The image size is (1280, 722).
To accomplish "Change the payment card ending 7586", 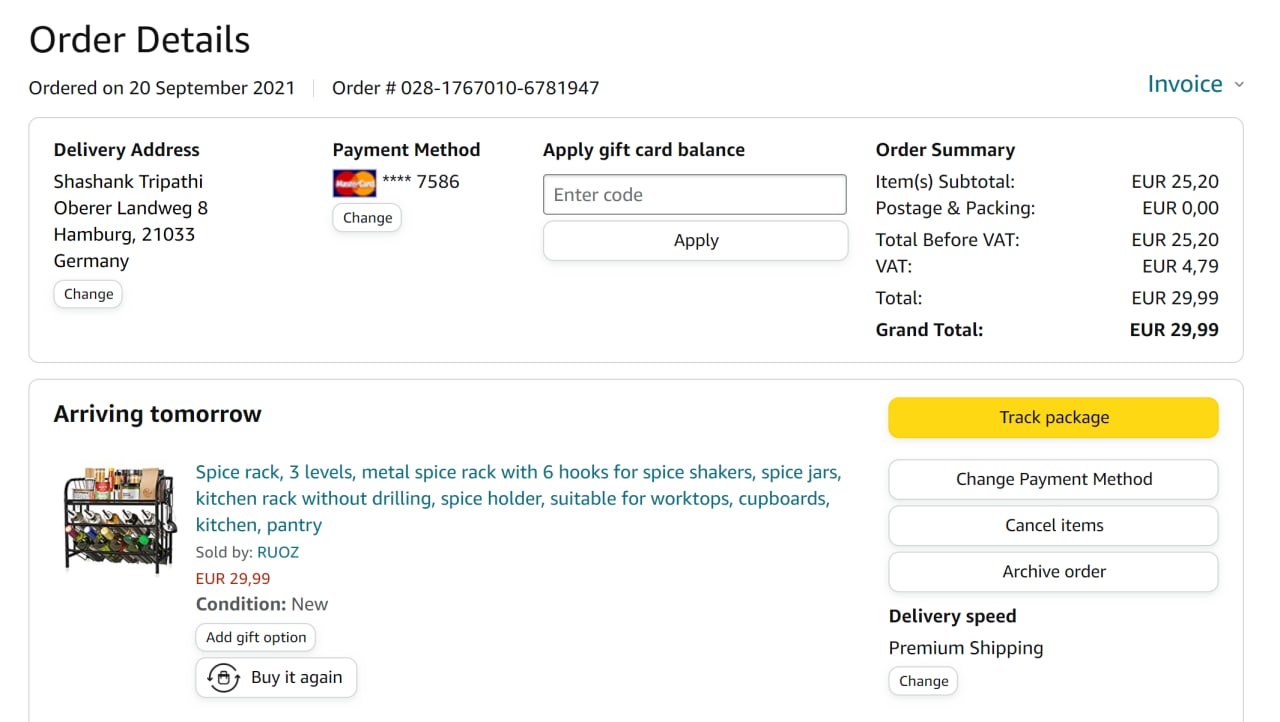I will pos(367,218).
